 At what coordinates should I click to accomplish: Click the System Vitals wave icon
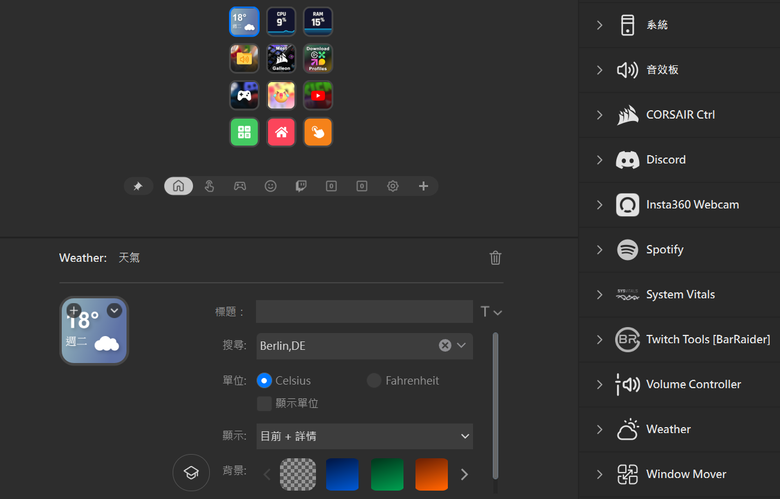point(628,295)
